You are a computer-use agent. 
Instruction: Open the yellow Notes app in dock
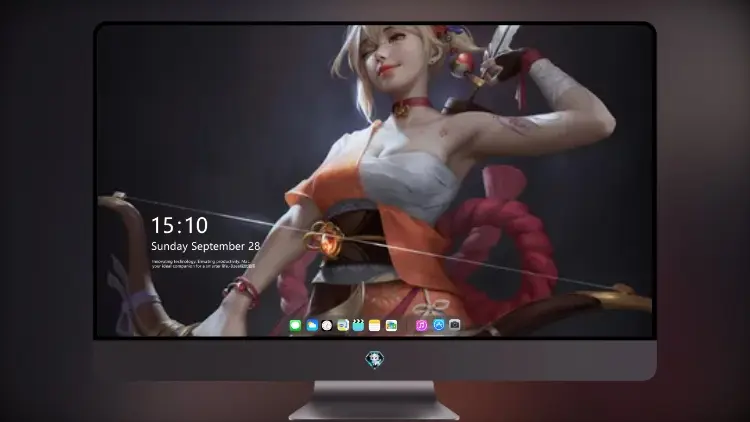375,325
